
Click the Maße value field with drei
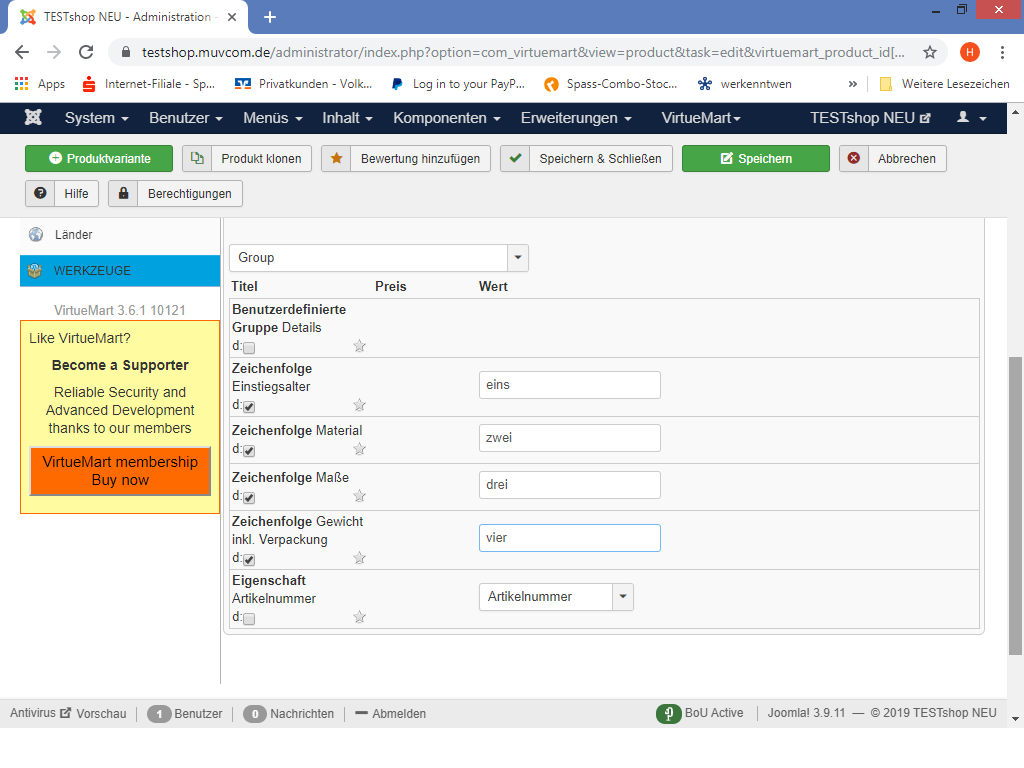[569, 485]
